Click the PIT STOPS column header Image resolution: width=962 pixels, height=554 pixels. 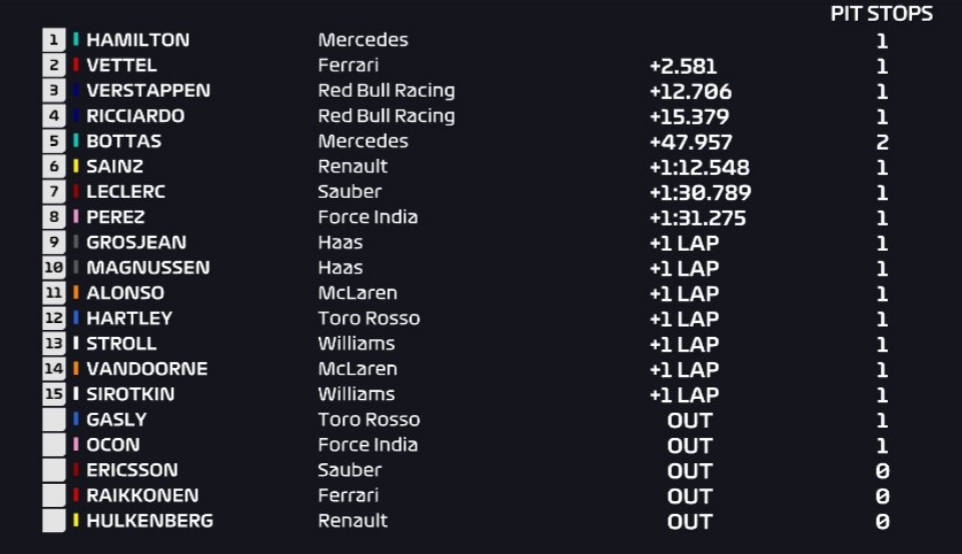click(882, 13)
